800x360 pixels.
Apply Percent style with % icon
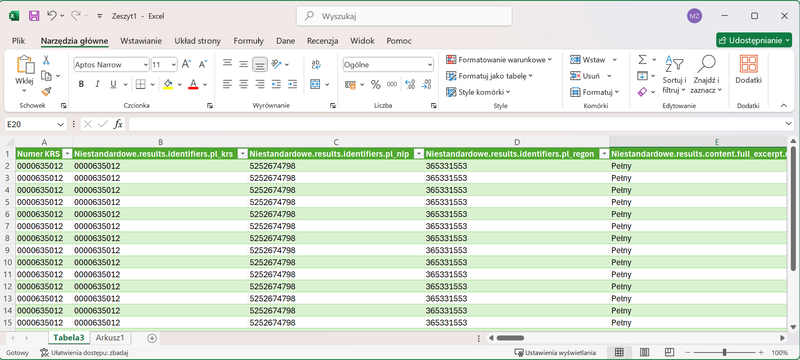click(376, 84)
